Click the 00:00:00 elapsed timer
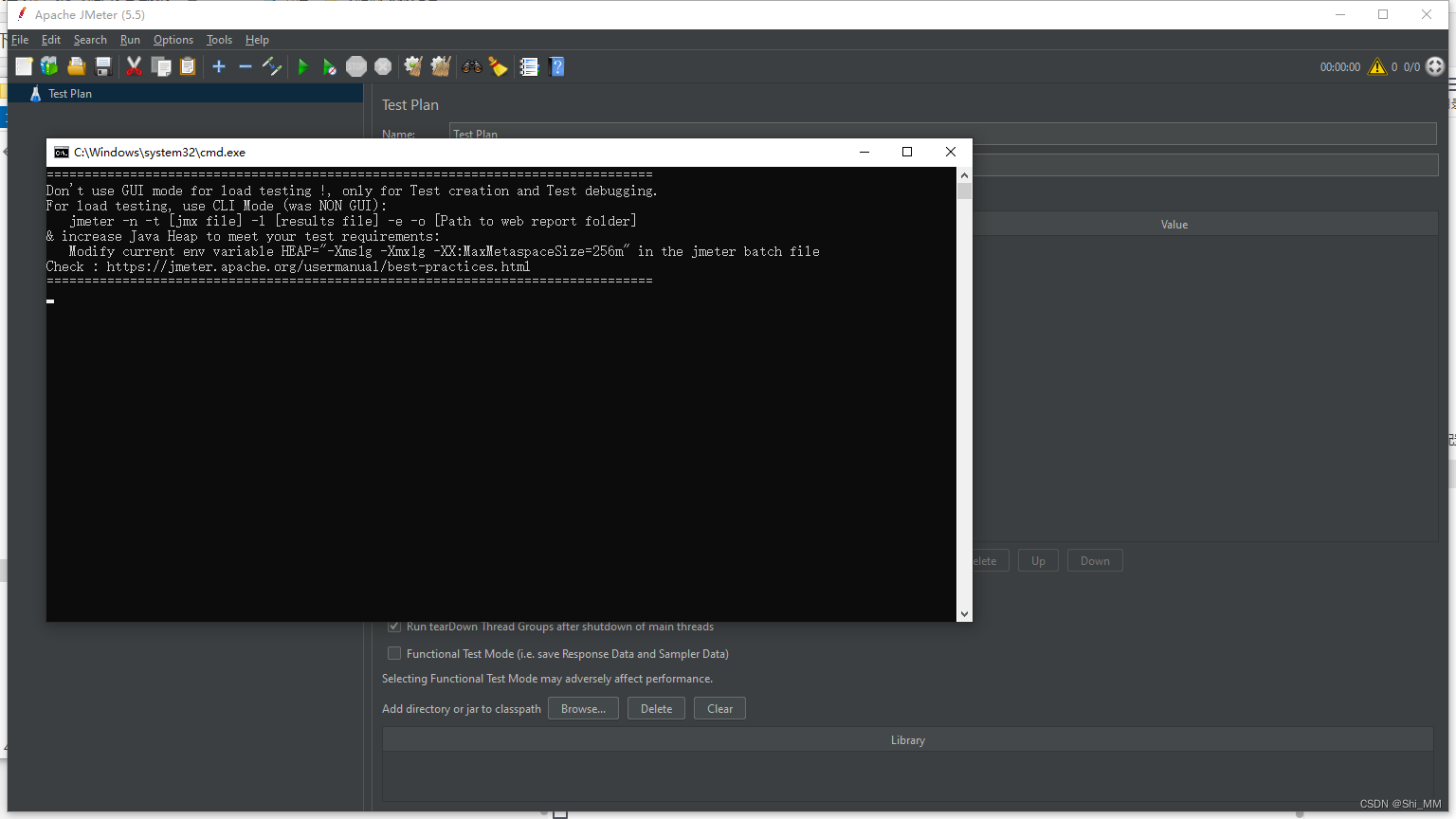The height and width of the screenshot is (819, 1456). coord(1339,67)
